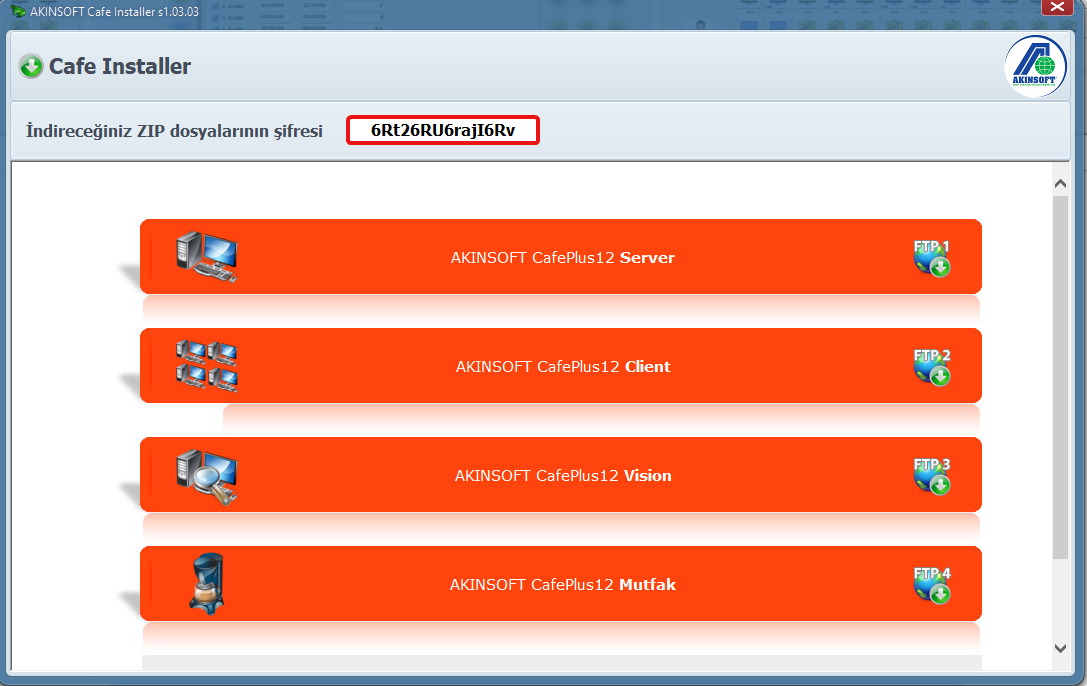1087x686 pixels.
Task: Close the Cafe Installer window
Action: pyautogui.click(x=1057, y=7)
